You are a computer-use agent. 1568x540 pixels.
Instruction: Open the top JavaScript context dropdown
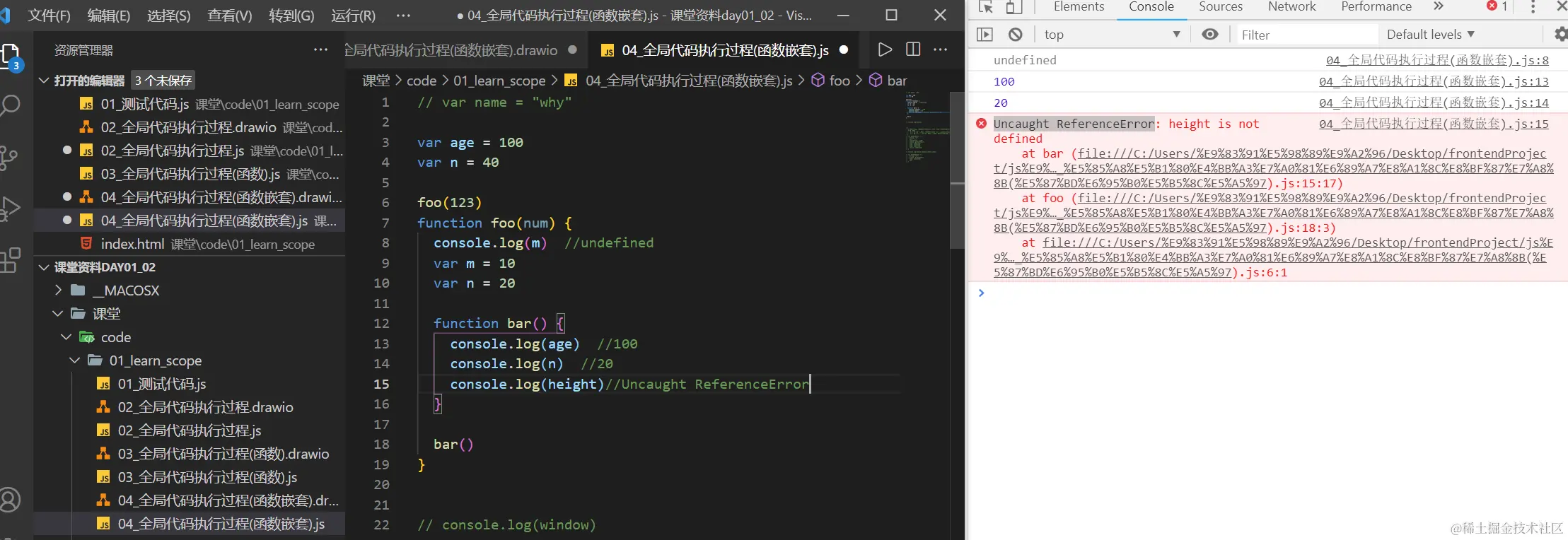pyautogui.click(x=1112, y=35)
